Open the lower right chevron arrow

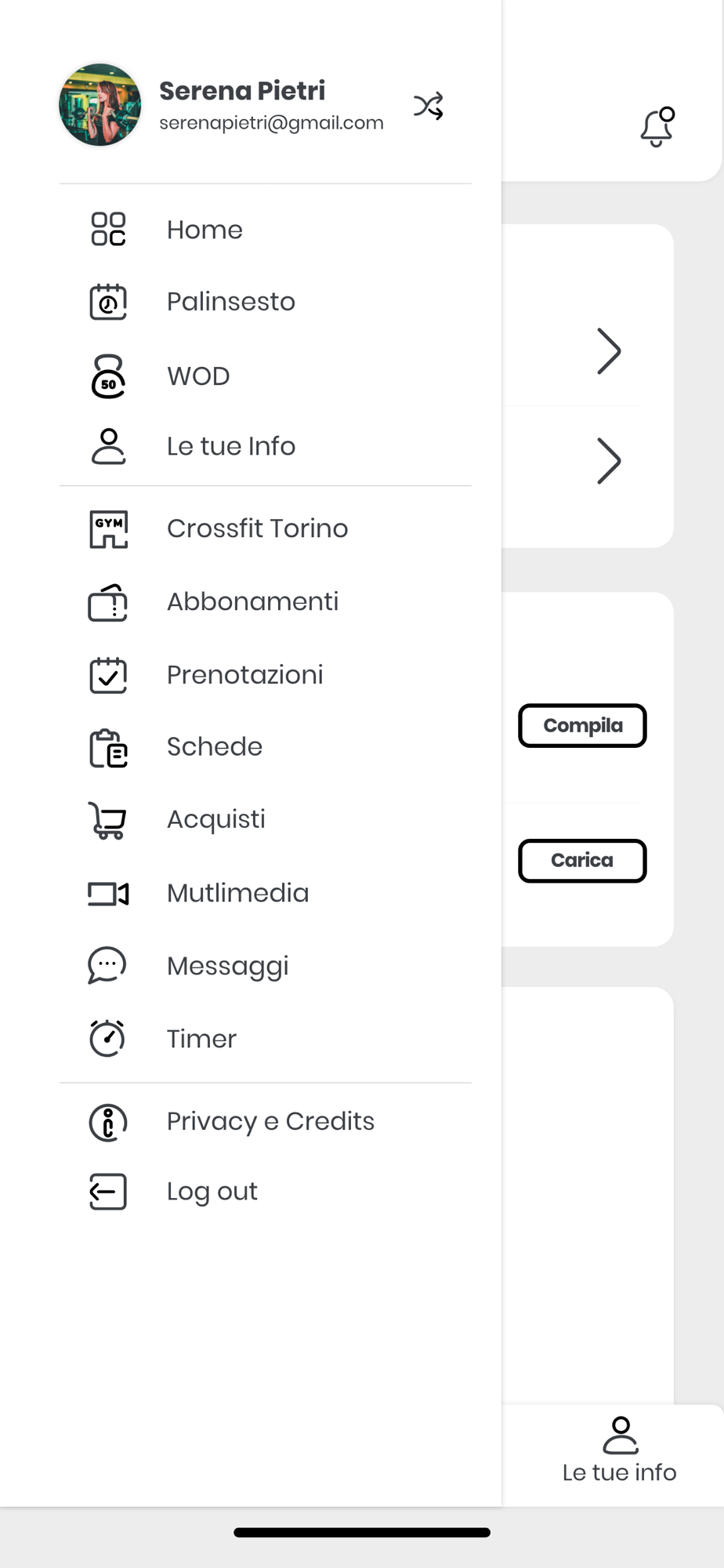tap(608, 460)
